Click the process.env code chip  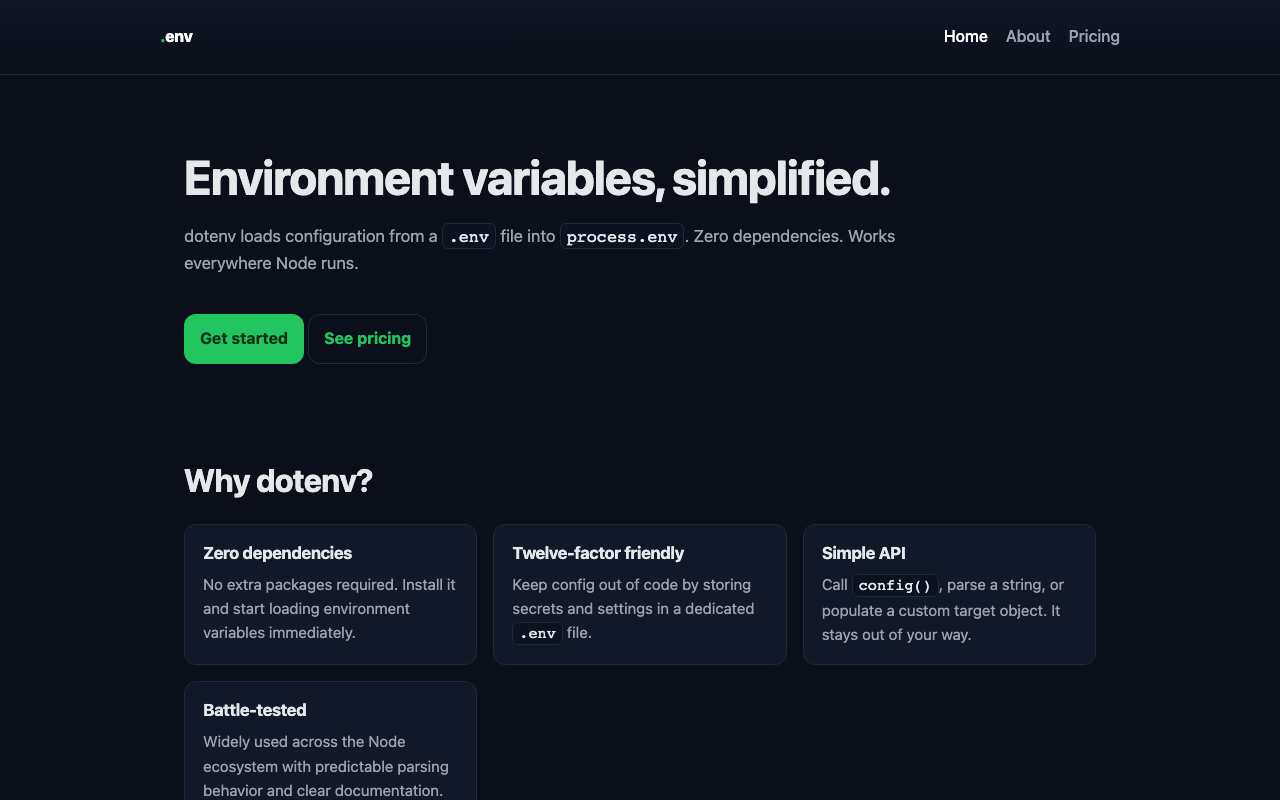coord(622,237)
